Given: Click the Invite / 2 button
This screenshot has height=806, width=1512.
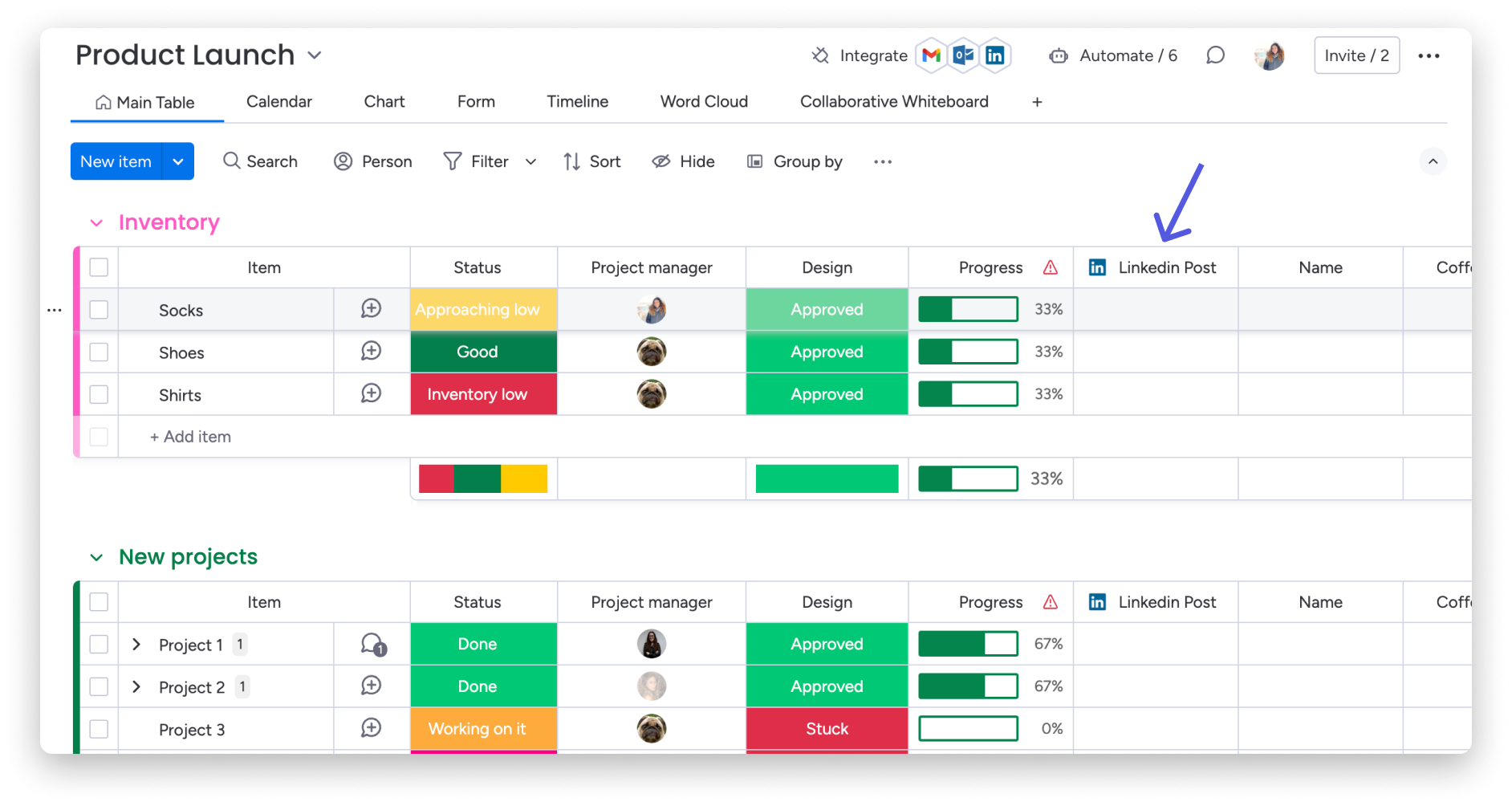Looking at the screenshot, I should 1356,55.
